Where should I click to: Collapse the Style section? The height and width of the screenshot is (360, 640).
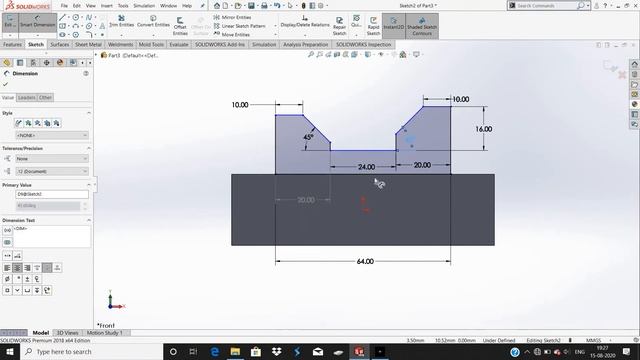89,113
